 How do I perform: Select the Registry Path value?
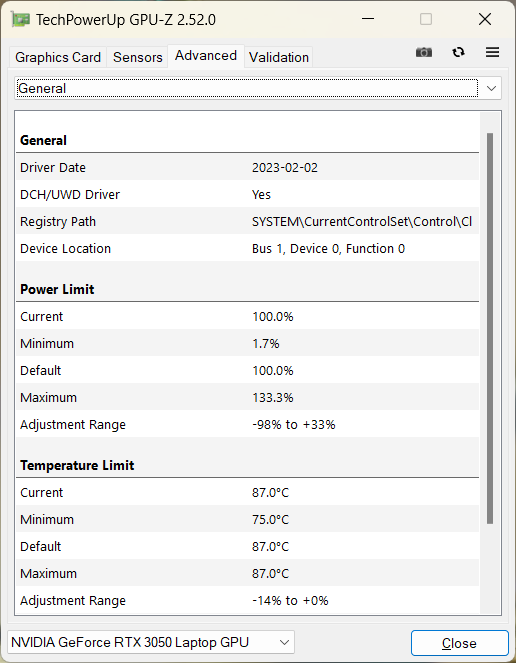pyautogui.click(x=362, y=222)
